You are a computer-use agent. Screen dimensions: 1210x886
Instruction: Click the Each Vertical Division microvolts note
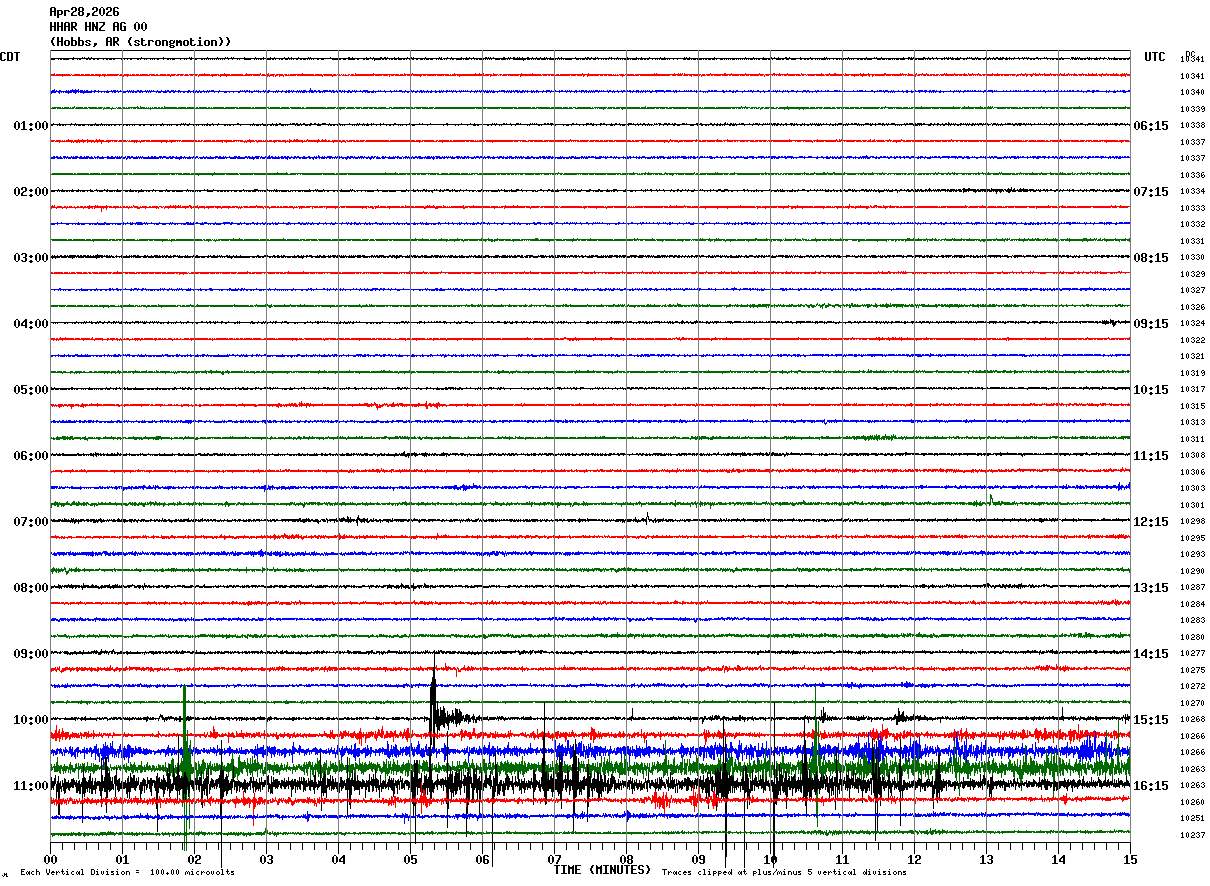pos(128,873)
